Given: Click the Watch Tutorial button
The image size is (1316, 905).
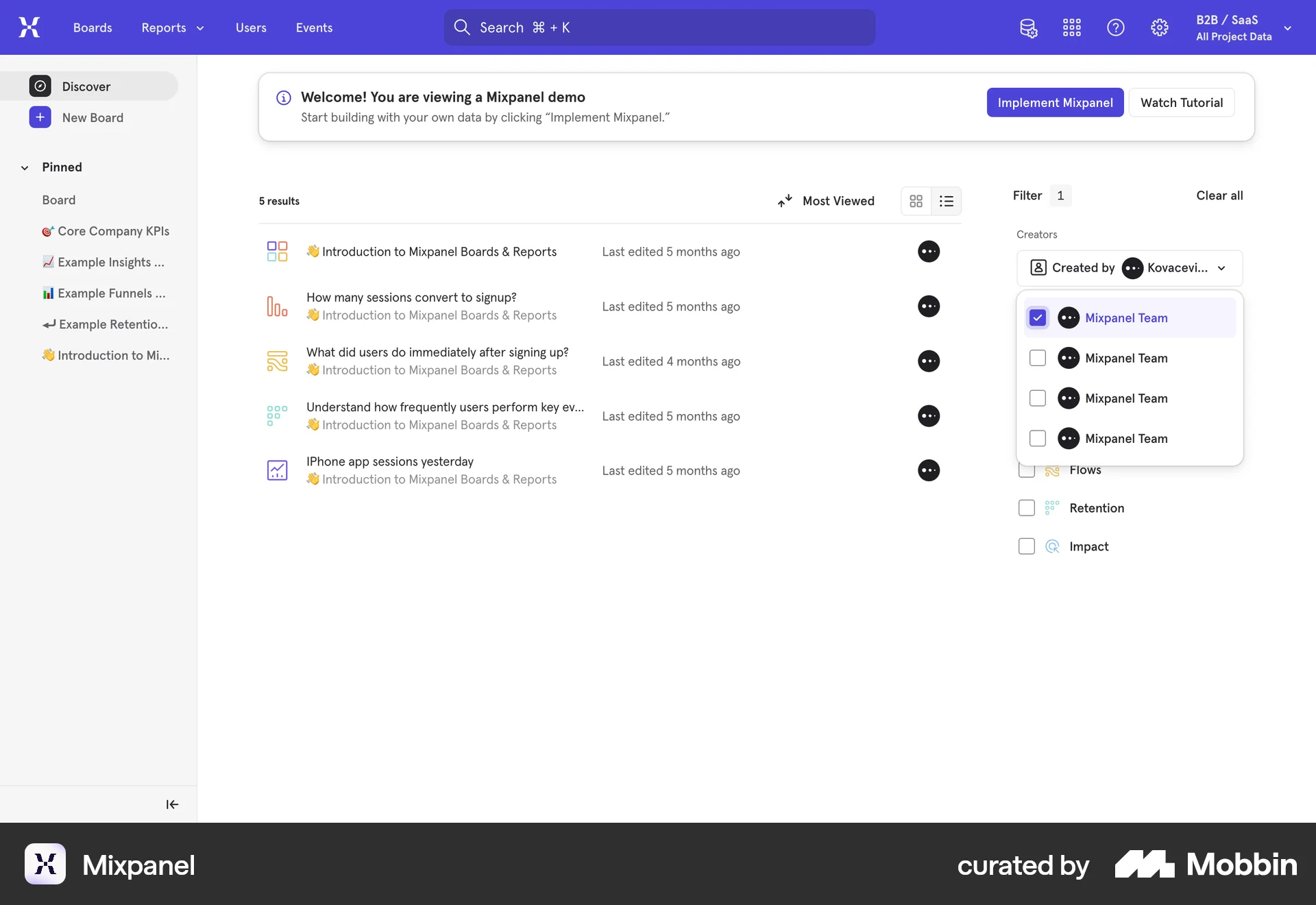Looking at the screenshot, I should (1182, 102).
